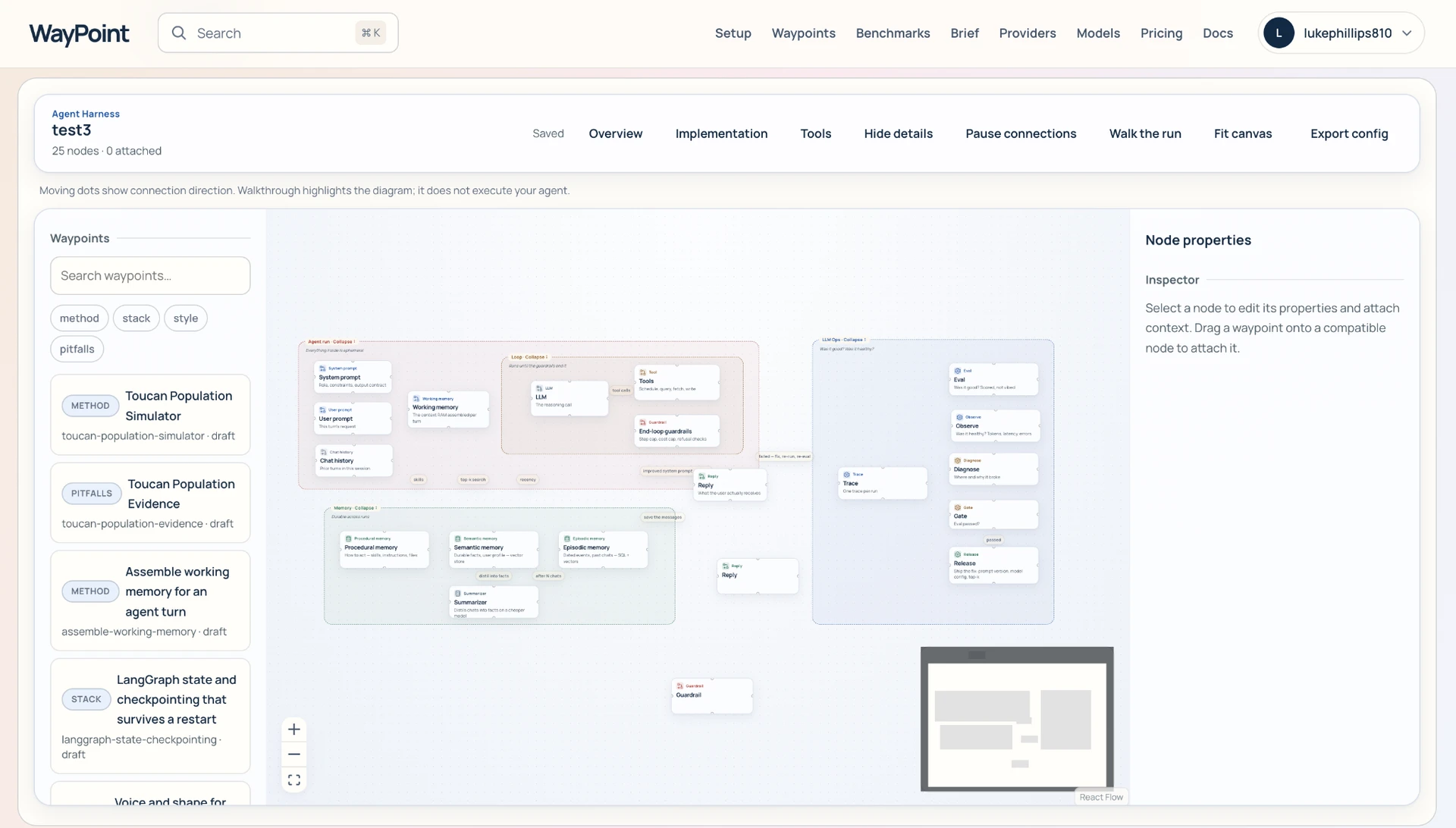Click the System prompt node icon
The image size is (1456, 828).
[x=322, y=369]
